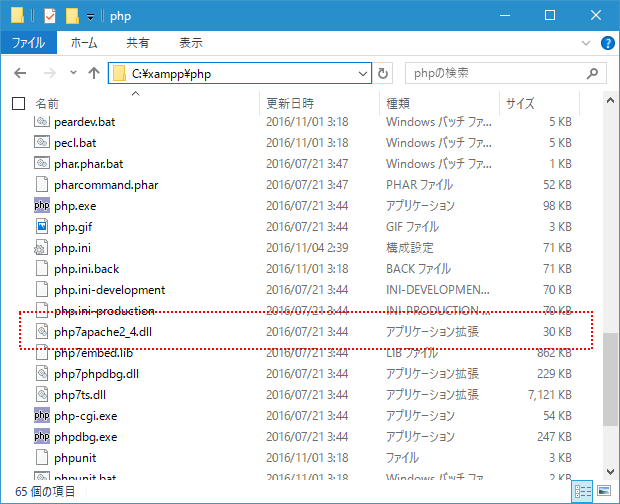The height and width of the screenshot is (504, 620).
Task: Click the 7,121 KB size cell
Action: [550, 395]
